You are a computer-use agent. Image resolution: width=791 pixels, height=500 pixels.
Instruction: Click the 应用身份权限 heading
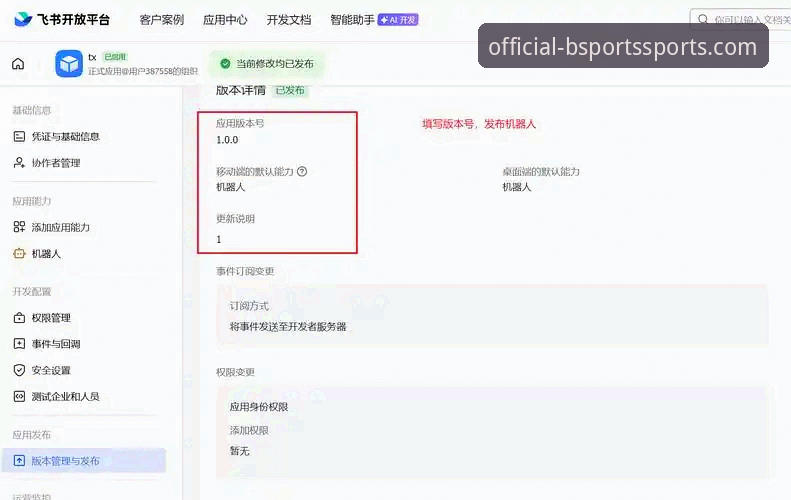(259, 407)
